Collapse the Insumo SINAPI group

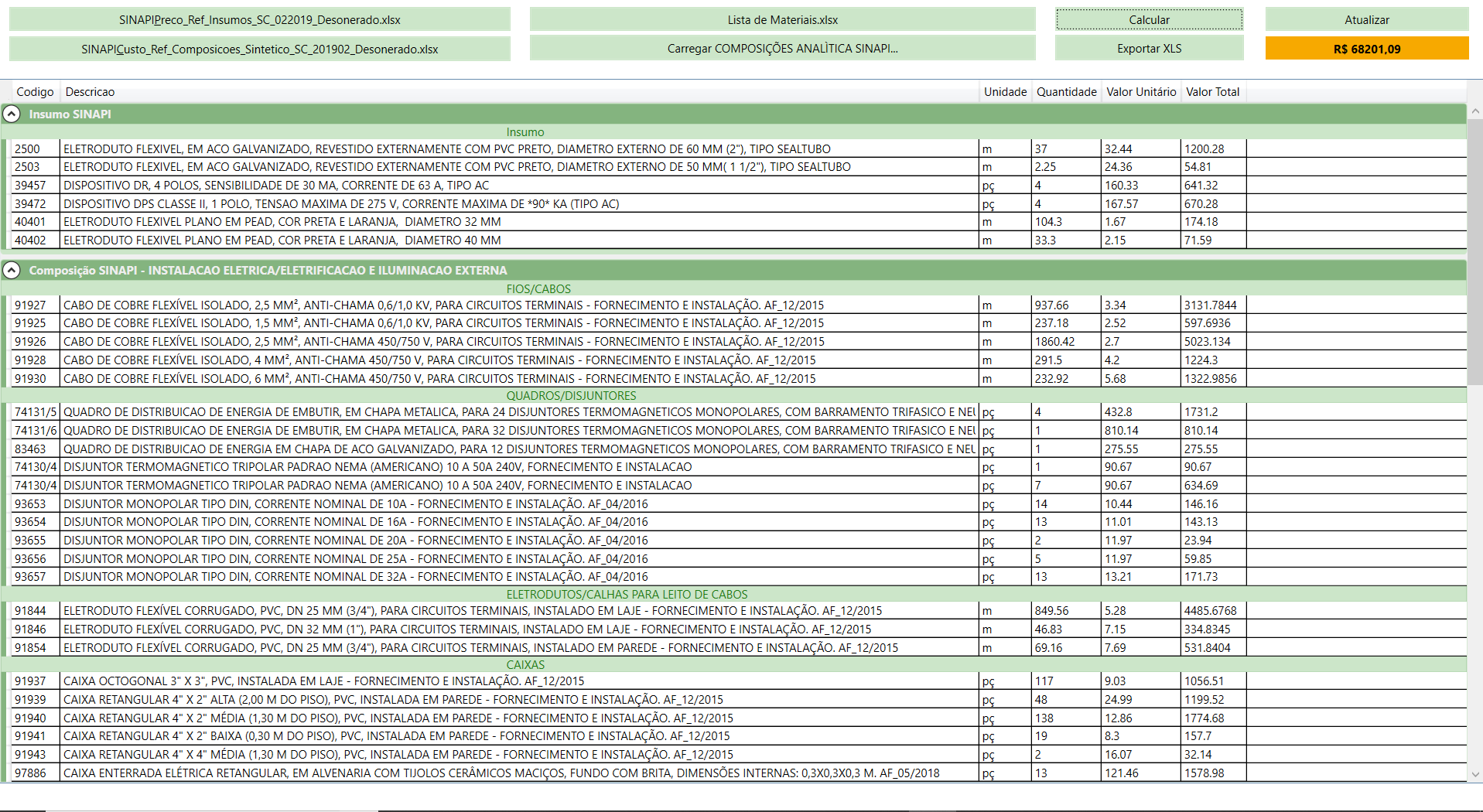pos(12,114)
